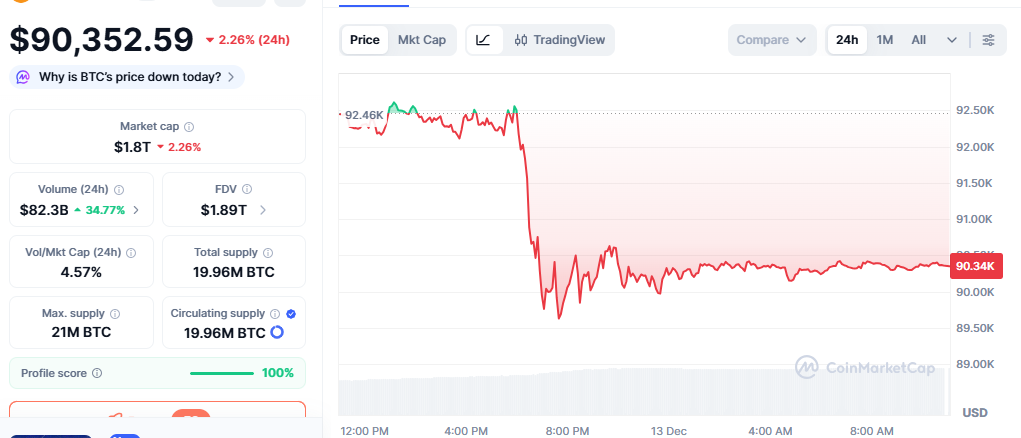This screenshot has height=438, width=1021.
Task: Click the Max. supply info icon
Action: coord(117,314)
